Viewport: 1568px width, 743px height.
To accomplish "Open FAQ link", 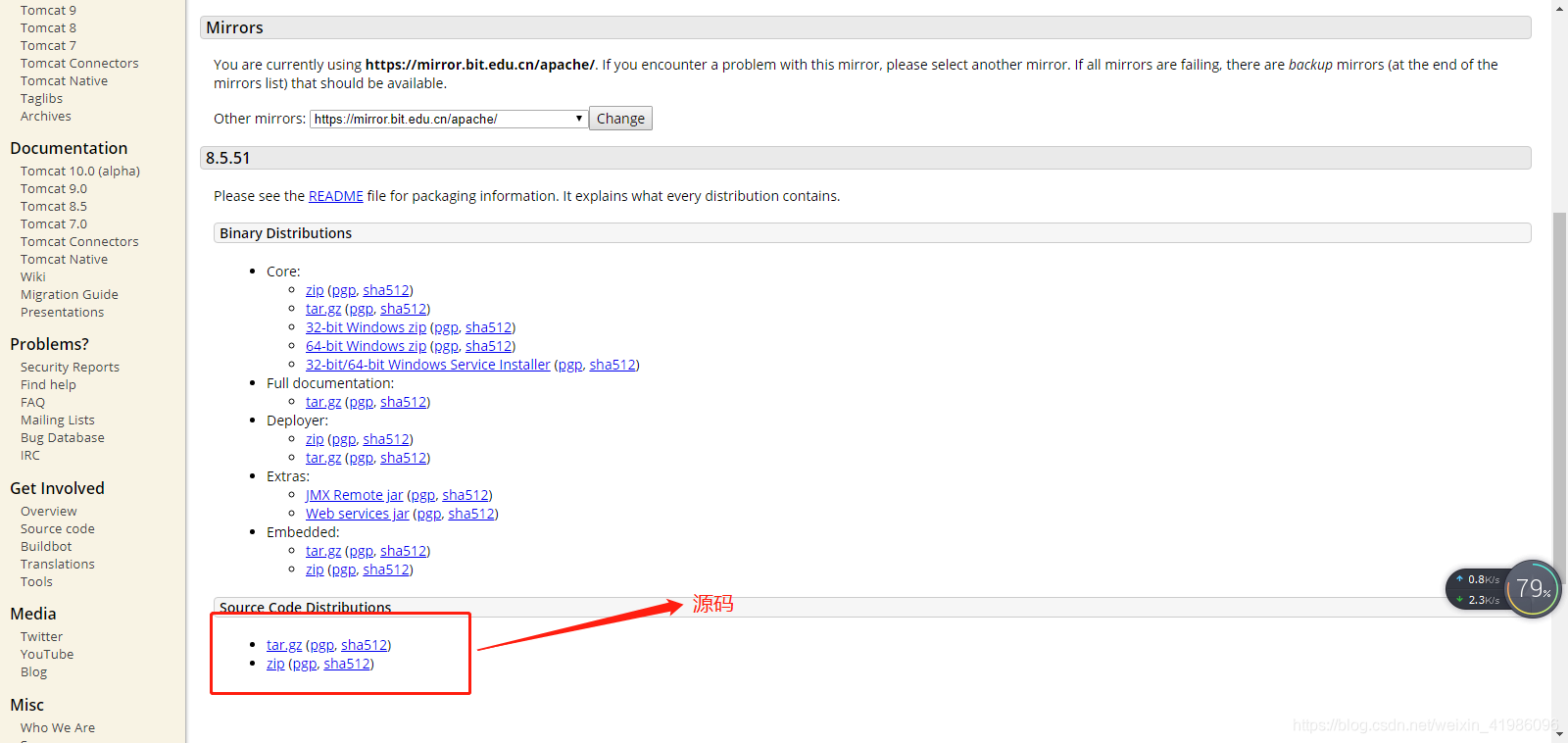I will tap(32, 403).
